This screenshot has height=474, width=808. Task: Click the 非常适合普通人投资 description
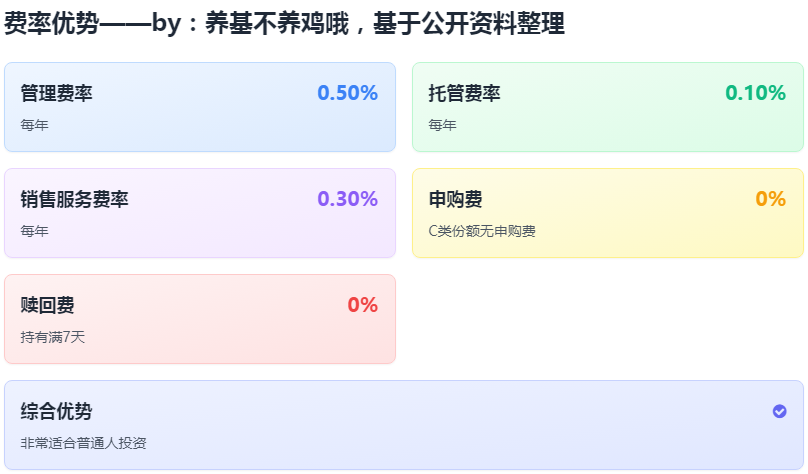[x=83, y=443]
